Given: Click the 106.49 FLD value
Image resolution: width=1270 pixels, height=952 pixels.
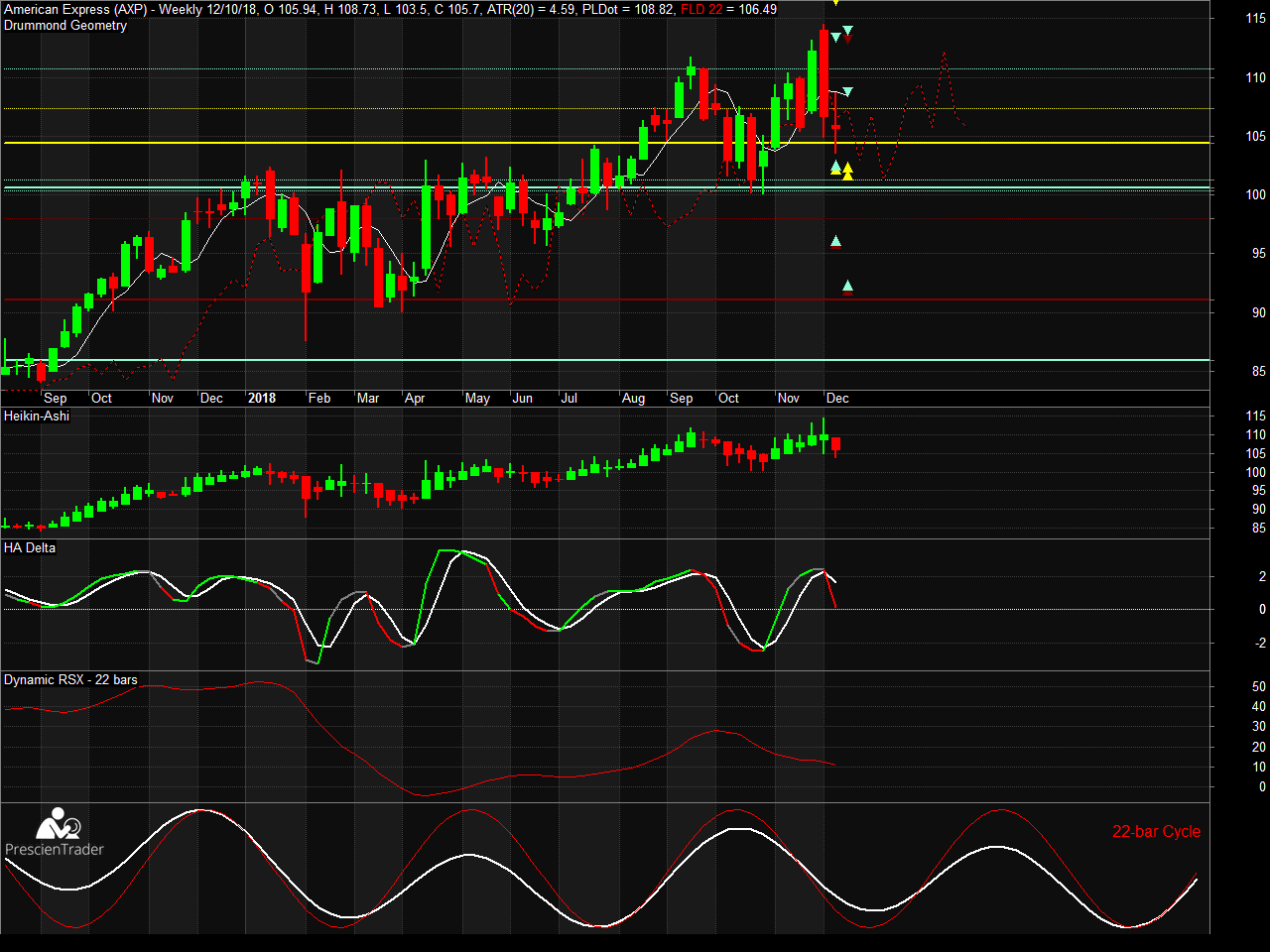Looking at the screenshot, I should (x=759, y=9).
